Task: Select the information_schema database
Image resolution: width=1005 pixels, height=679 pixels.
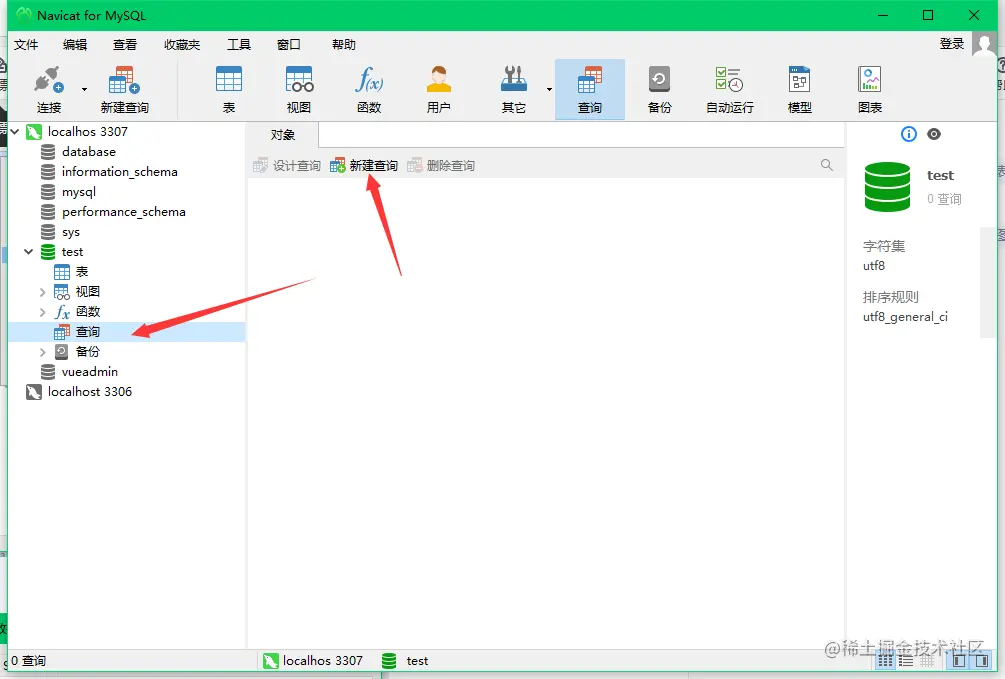Action: [119, 172]
